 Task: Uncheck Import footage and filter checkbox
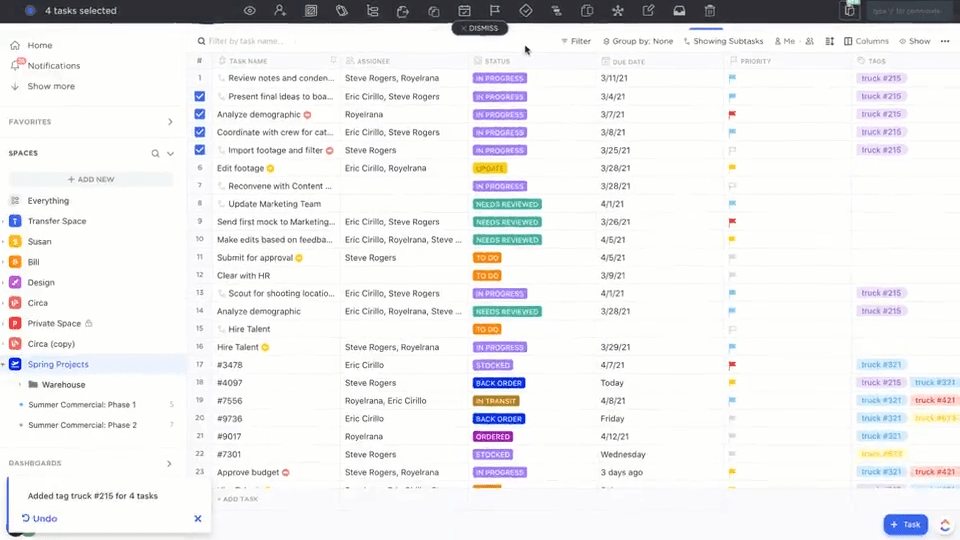tap(200, 150)
